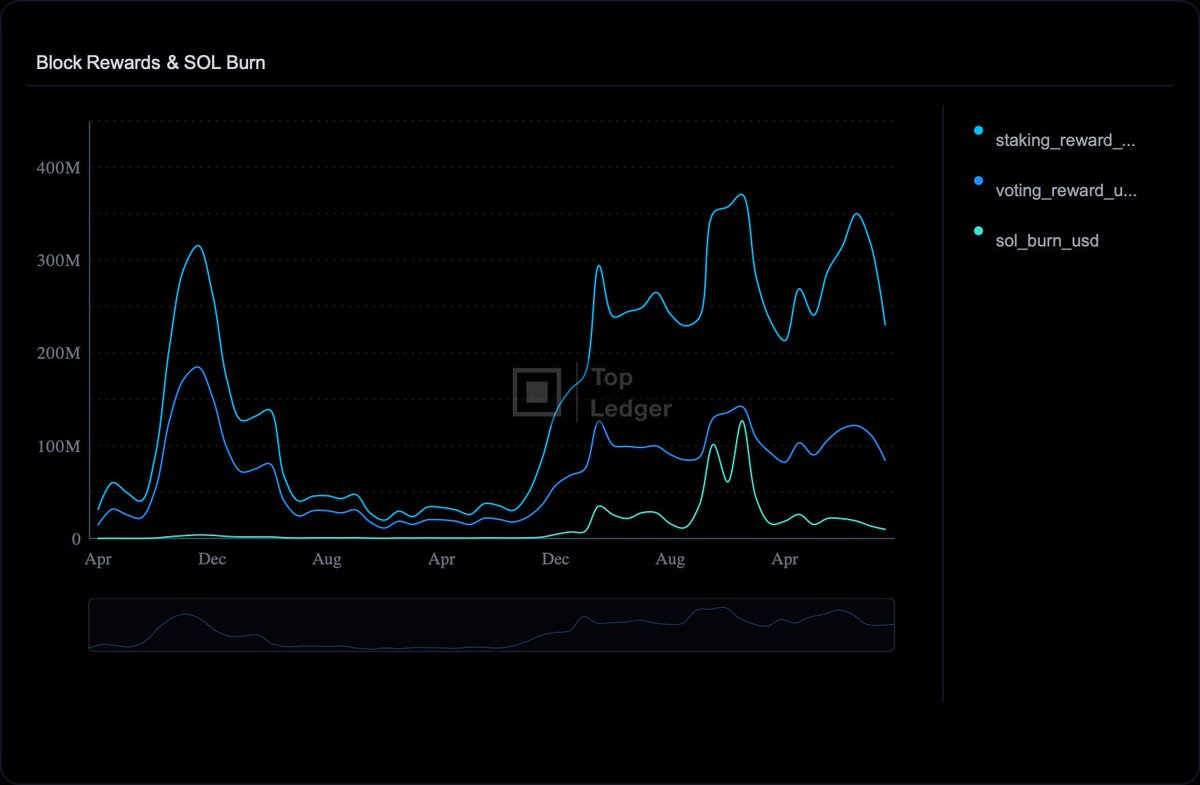Viewport: 1200px width, 785px height.
Task: Click the first Dec x-axis label
Action: click(212, 560)
